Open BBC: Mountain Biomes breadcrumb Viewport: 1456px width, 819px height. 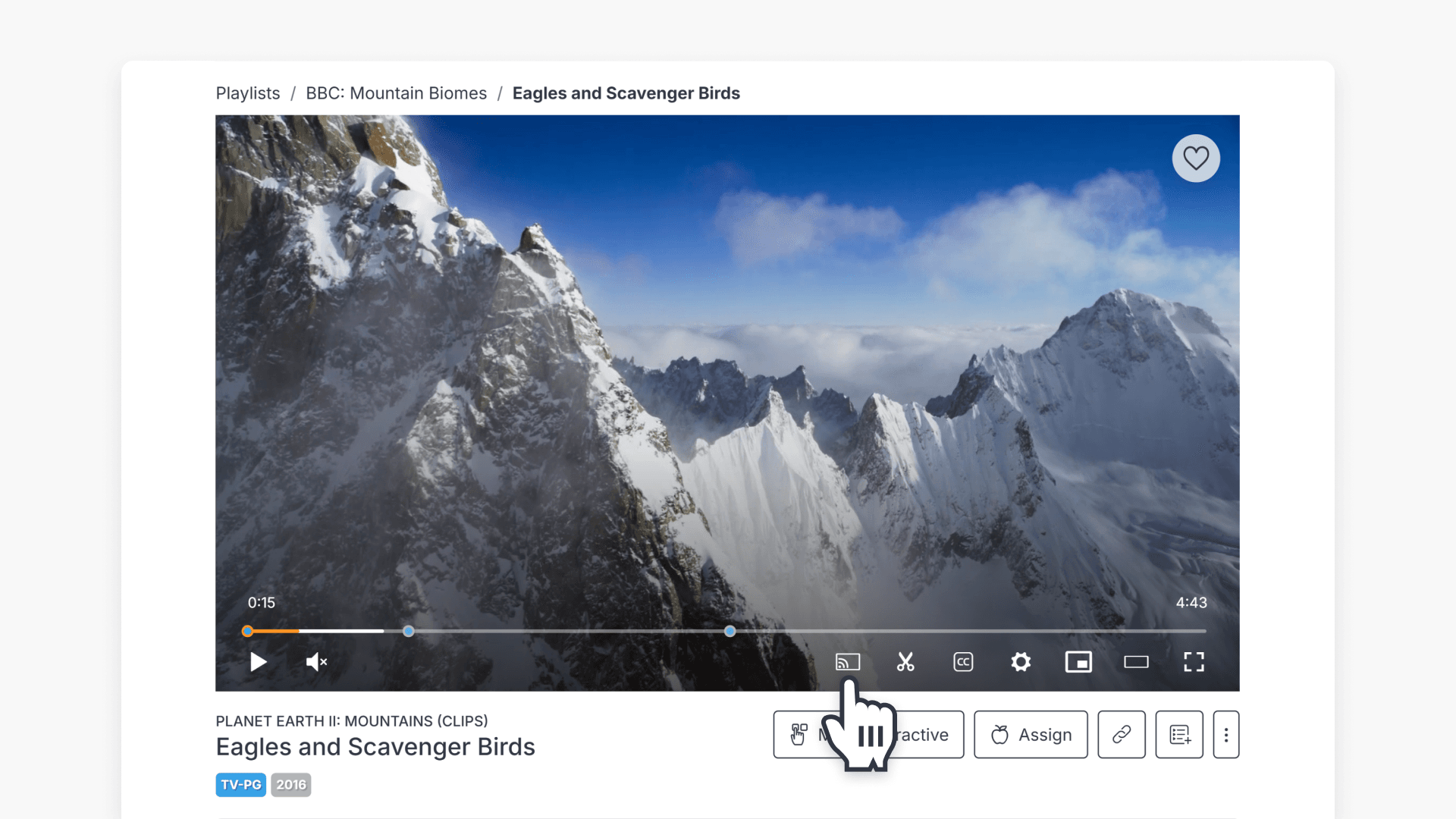[x=396, y=93]
